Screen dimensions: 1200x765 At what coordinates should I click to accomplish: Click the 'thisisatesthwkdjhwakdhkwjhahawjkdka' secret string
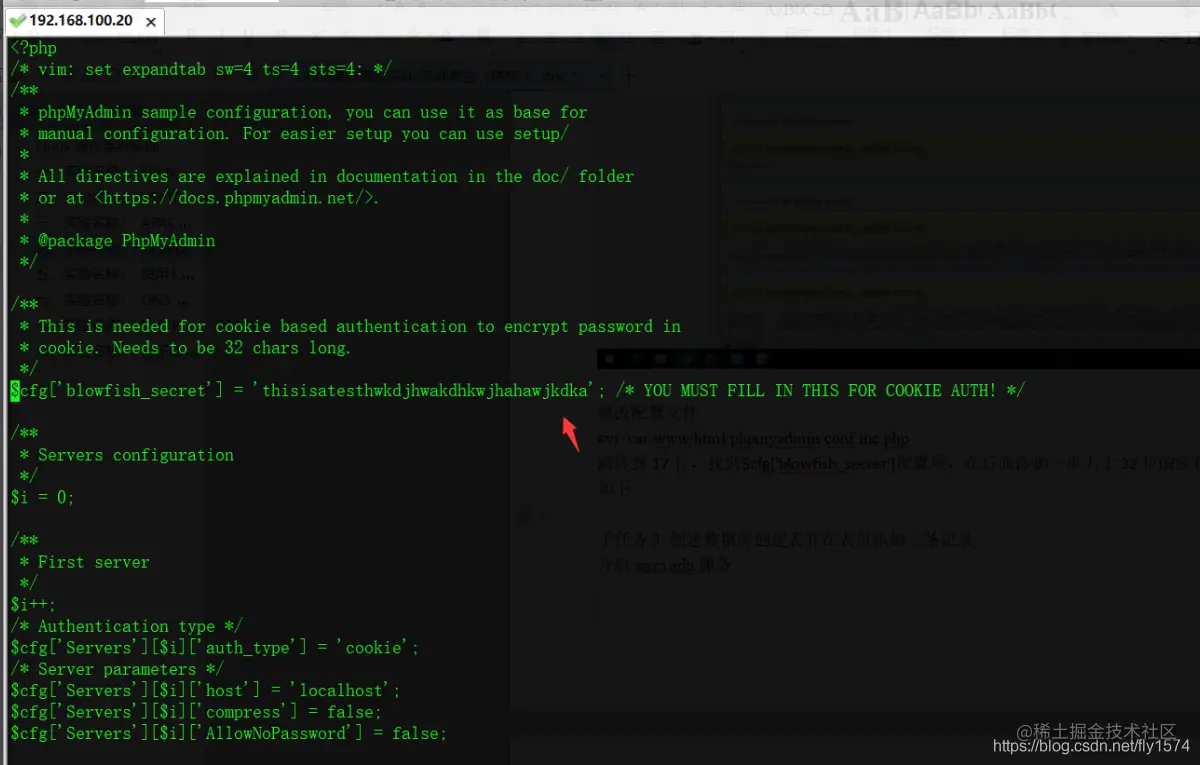pos(426,391)
